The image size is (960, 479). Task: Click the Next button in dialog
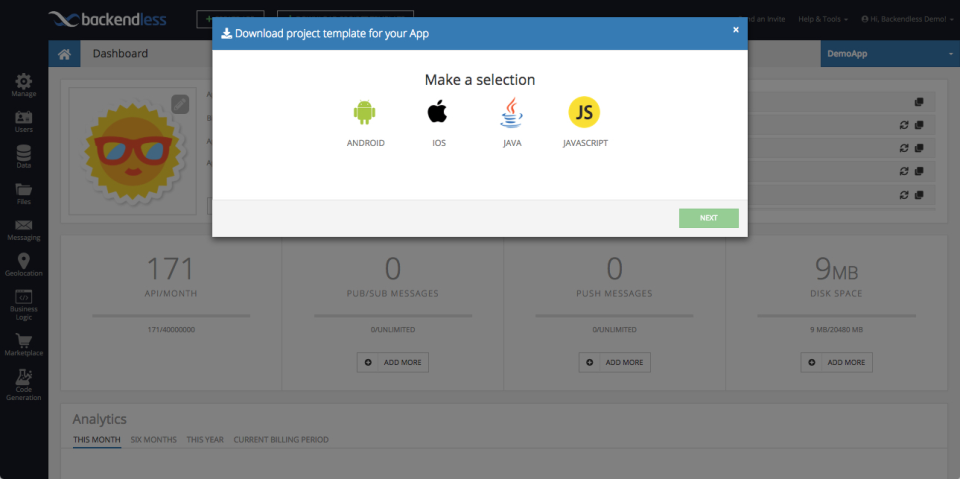[x=708, y=217]
